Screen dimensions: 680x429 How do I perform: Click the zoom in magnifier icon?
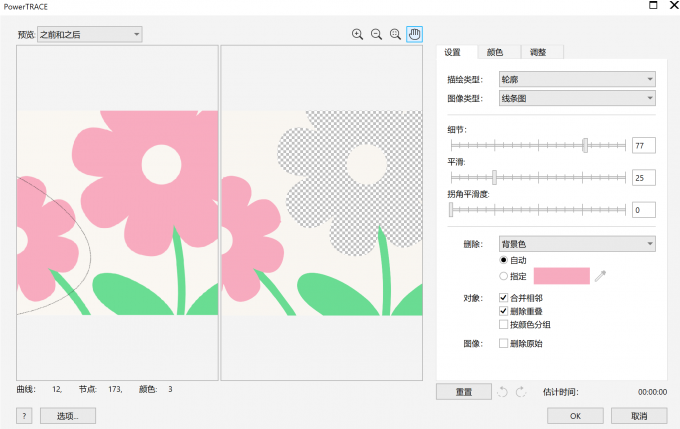pos(357,34)
